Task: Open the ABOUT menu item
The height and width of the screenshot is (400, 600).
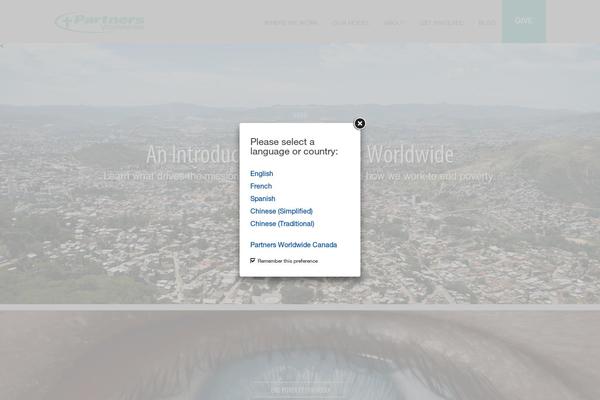Action: 394,23
